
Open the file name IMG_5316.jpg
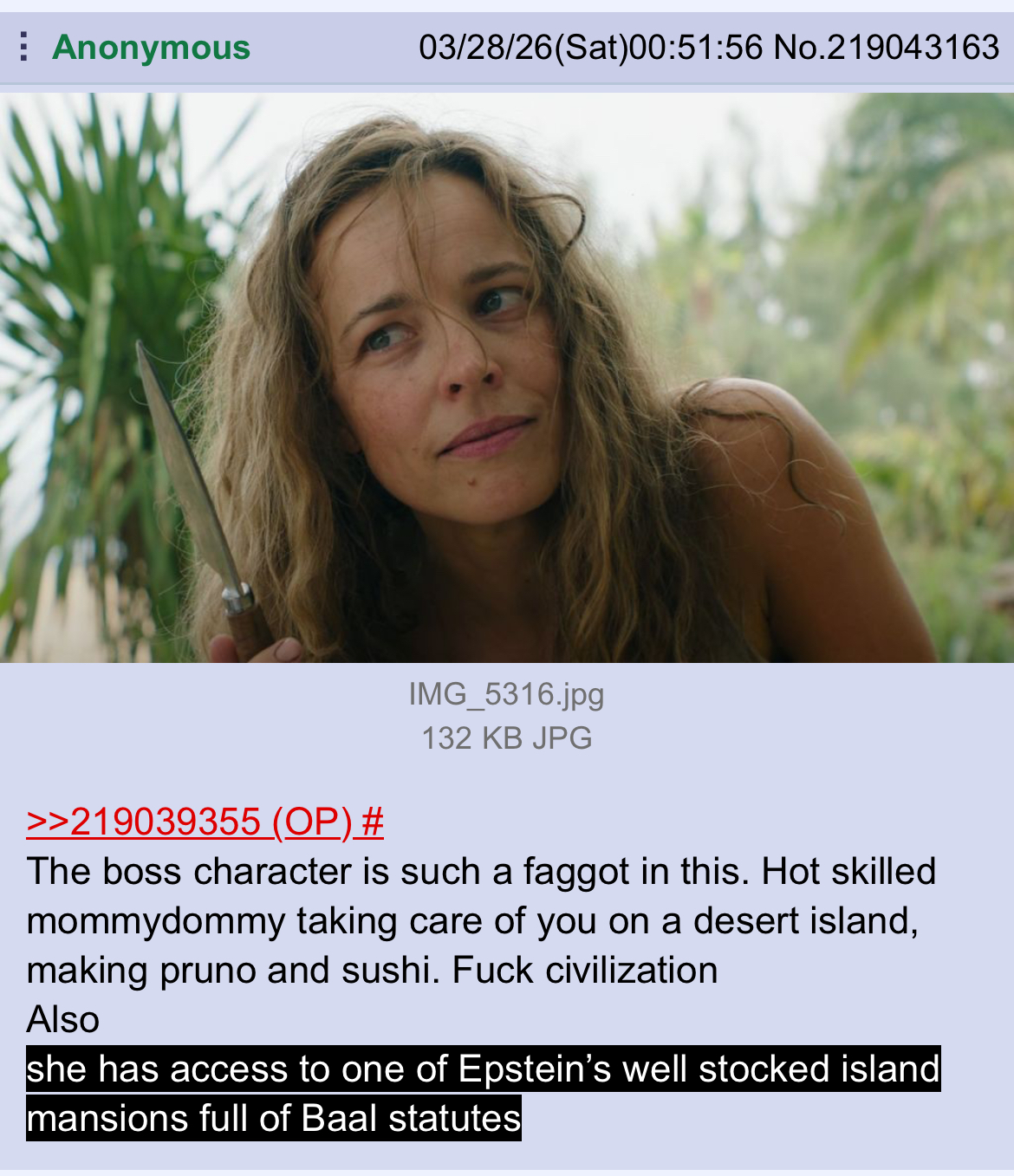point(506,694)
